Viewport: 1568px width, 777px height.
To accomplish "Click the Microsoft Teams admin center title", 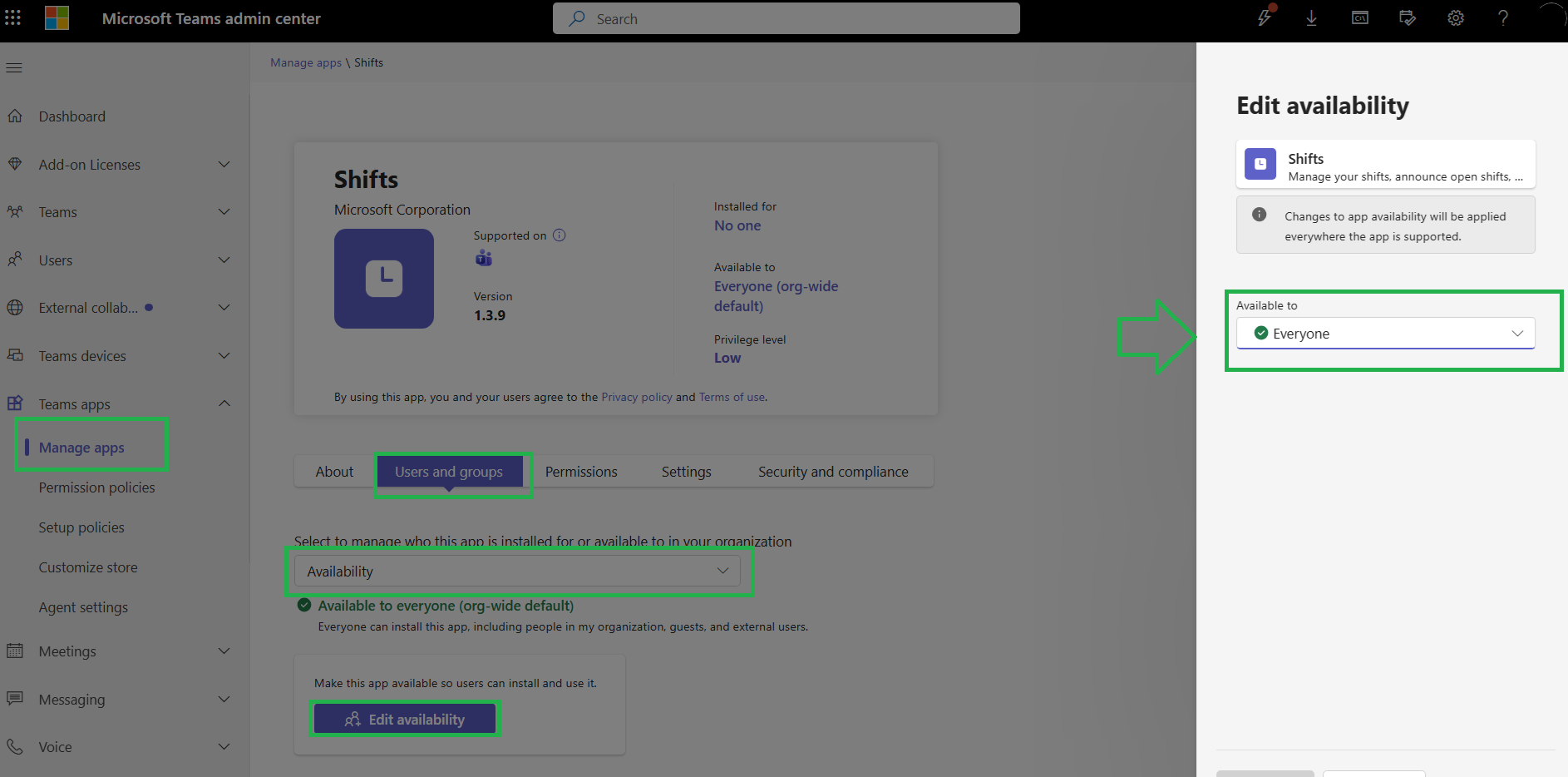I will 211,18.
